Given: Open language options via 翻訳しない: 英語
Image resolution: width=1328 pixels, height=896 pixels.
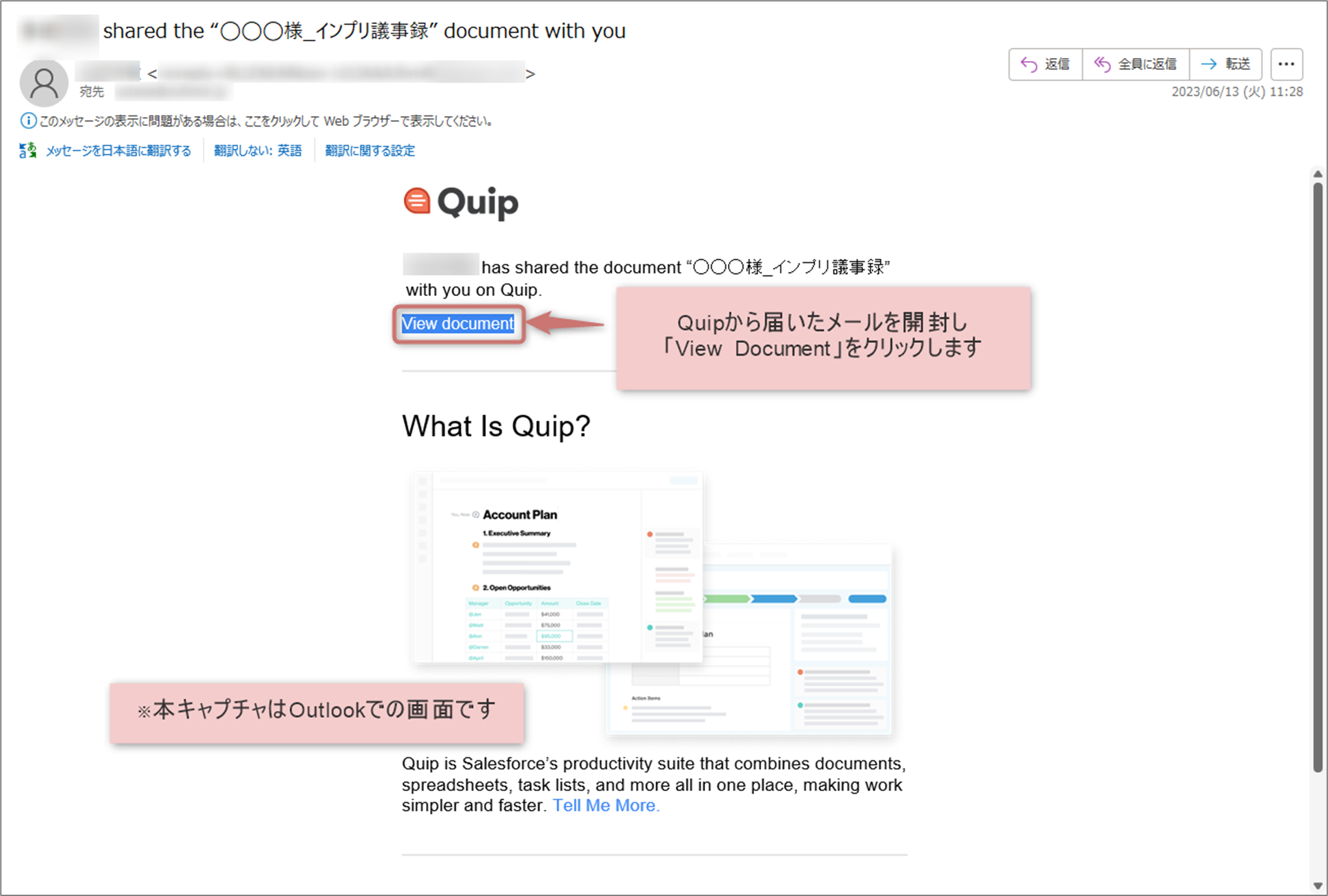Looking at the screenshot, I should (258, 150).
